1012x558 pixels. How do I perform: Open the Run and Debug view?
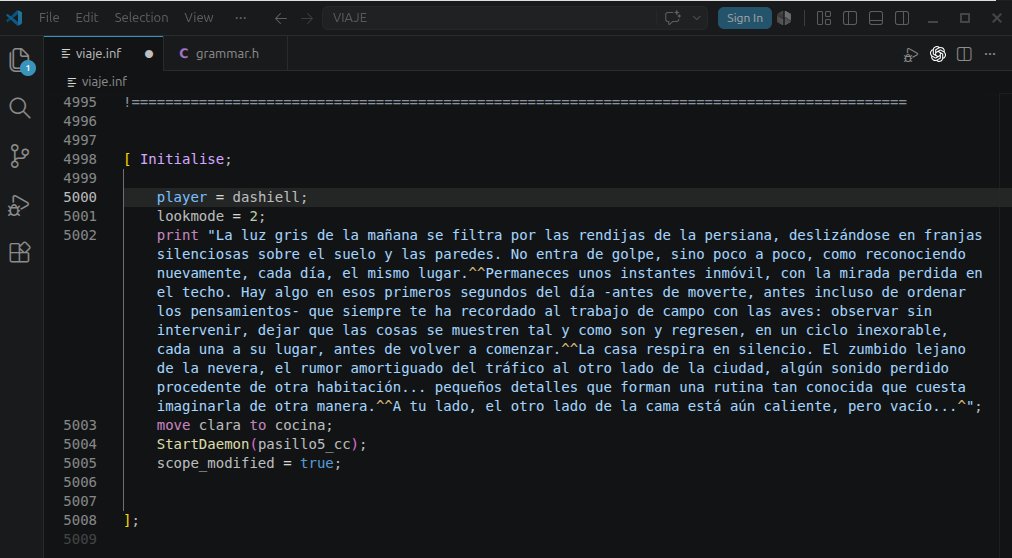click(19, 205)
